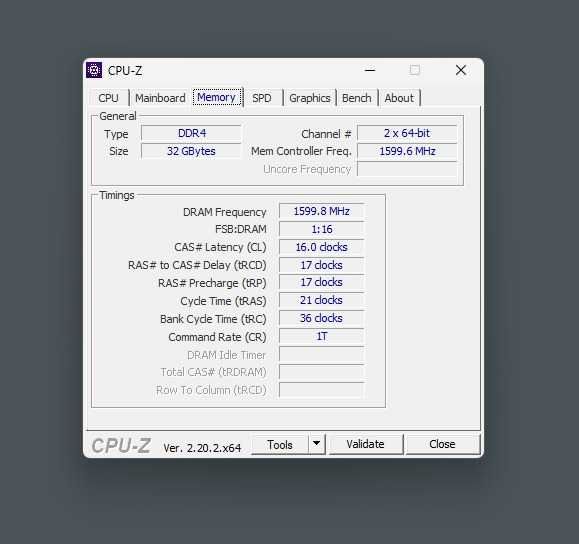Click the Command Rate (CR) label
579x544 pixels.
[x=217, y=337]
